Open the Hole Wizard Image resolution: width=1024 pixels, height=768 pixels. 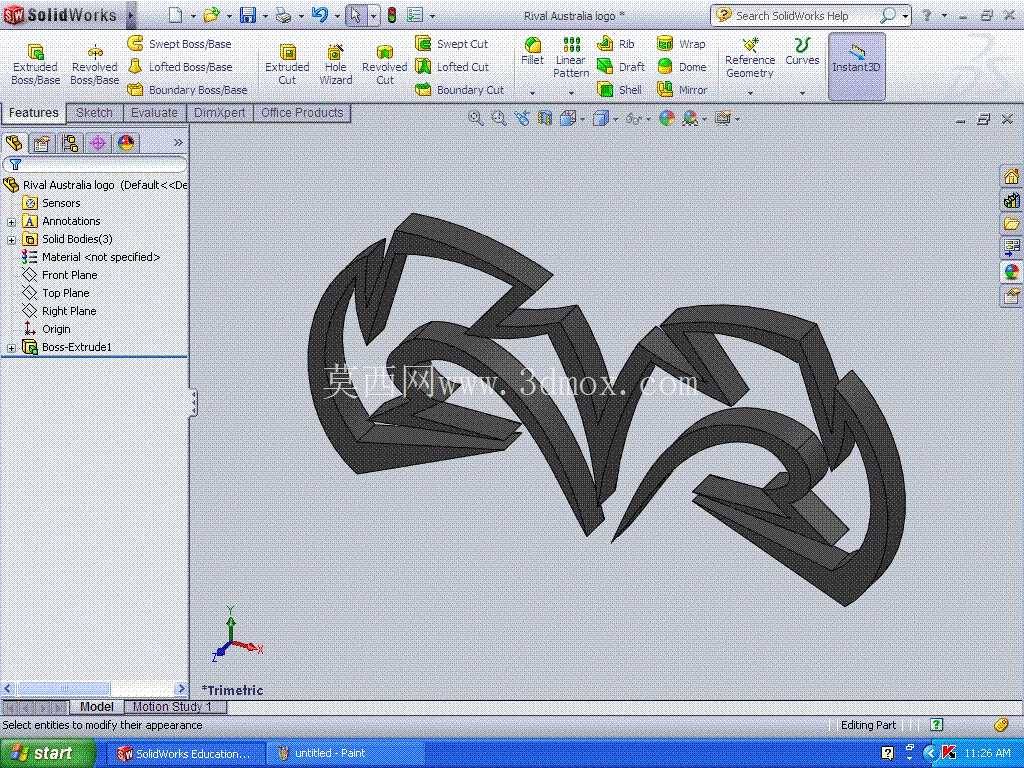click(336, 65)
